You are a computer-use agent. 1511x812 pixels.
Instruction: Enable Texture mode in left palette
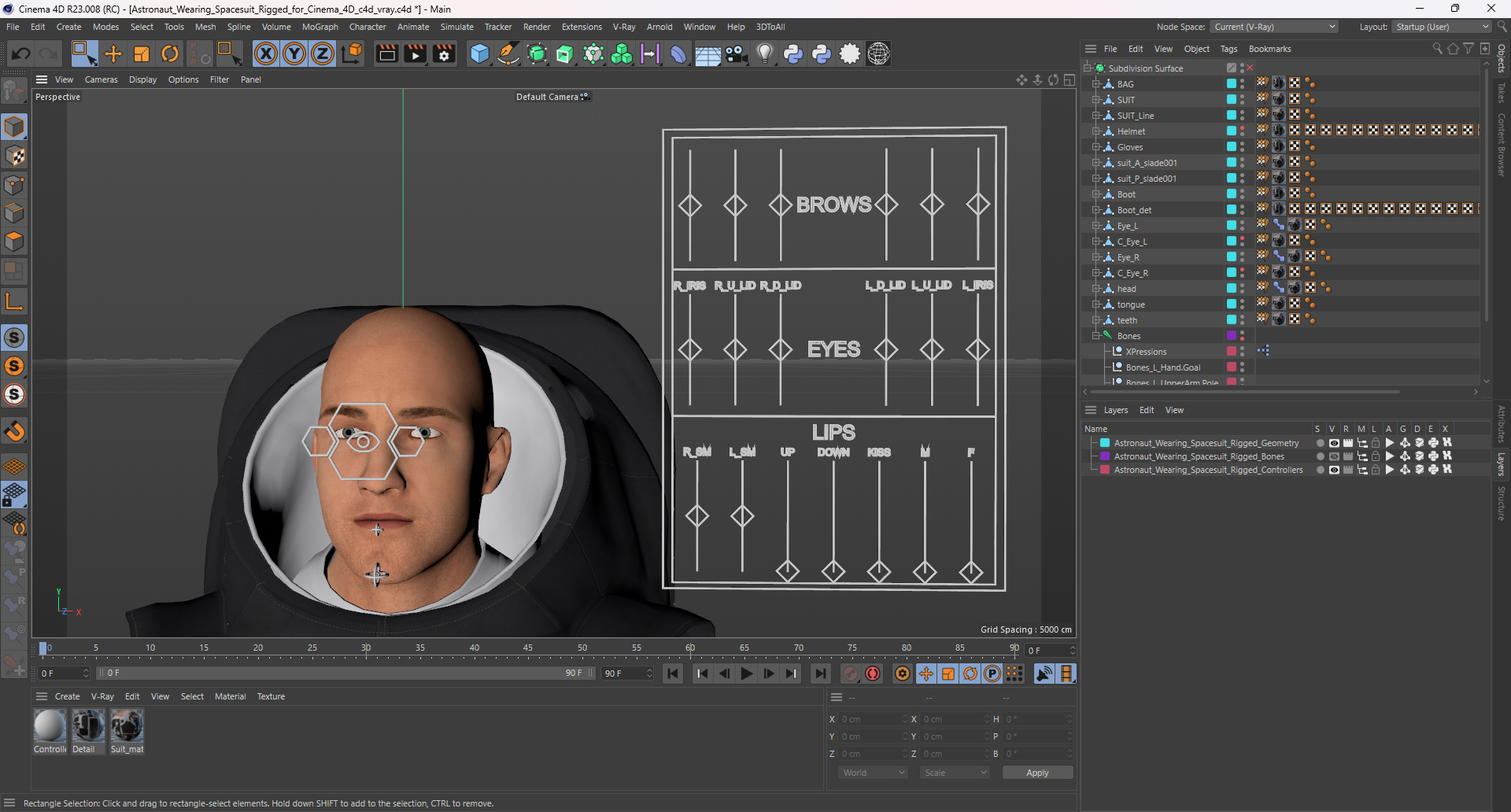(x=14, y=156)
